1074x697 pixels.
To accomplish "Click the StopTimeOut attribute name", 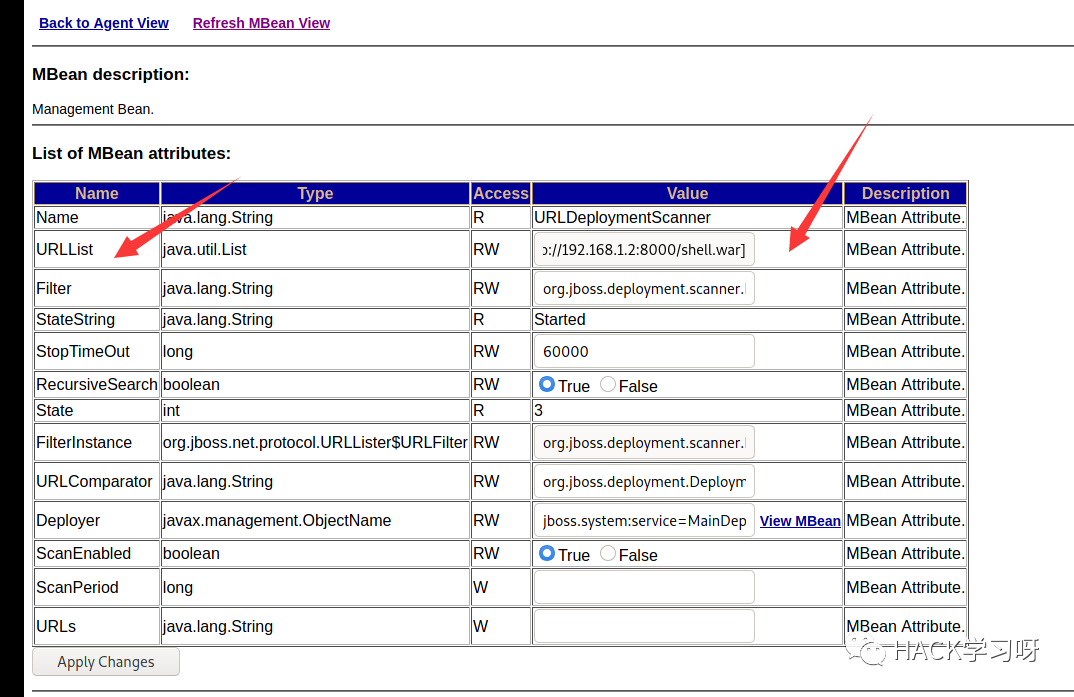I will coord(83,352).
